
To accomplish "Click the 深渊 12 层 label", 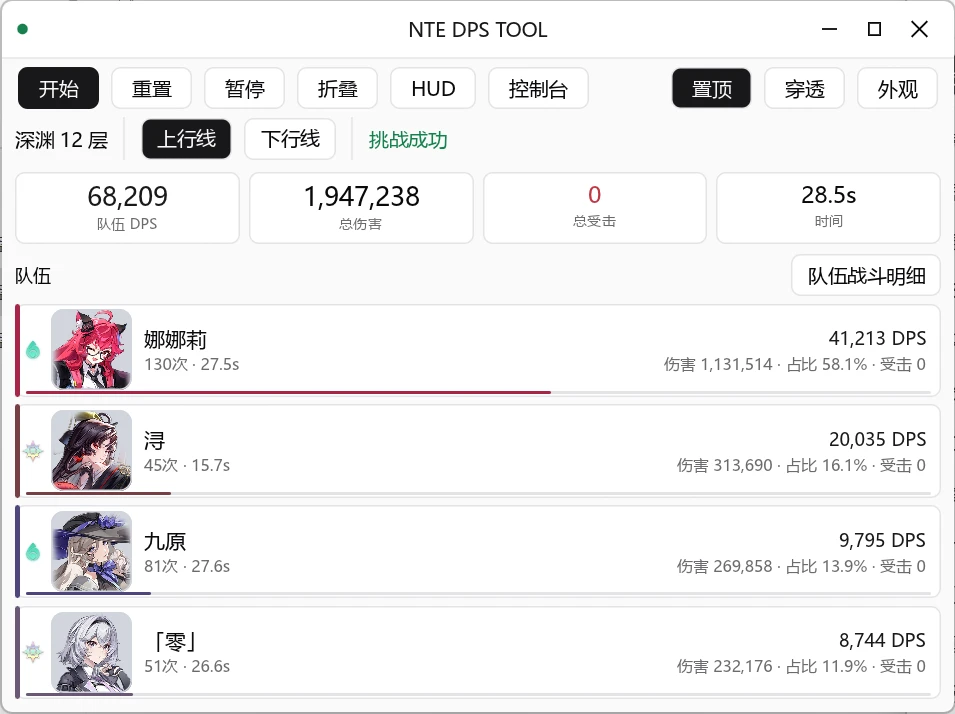I will point(62,140).
